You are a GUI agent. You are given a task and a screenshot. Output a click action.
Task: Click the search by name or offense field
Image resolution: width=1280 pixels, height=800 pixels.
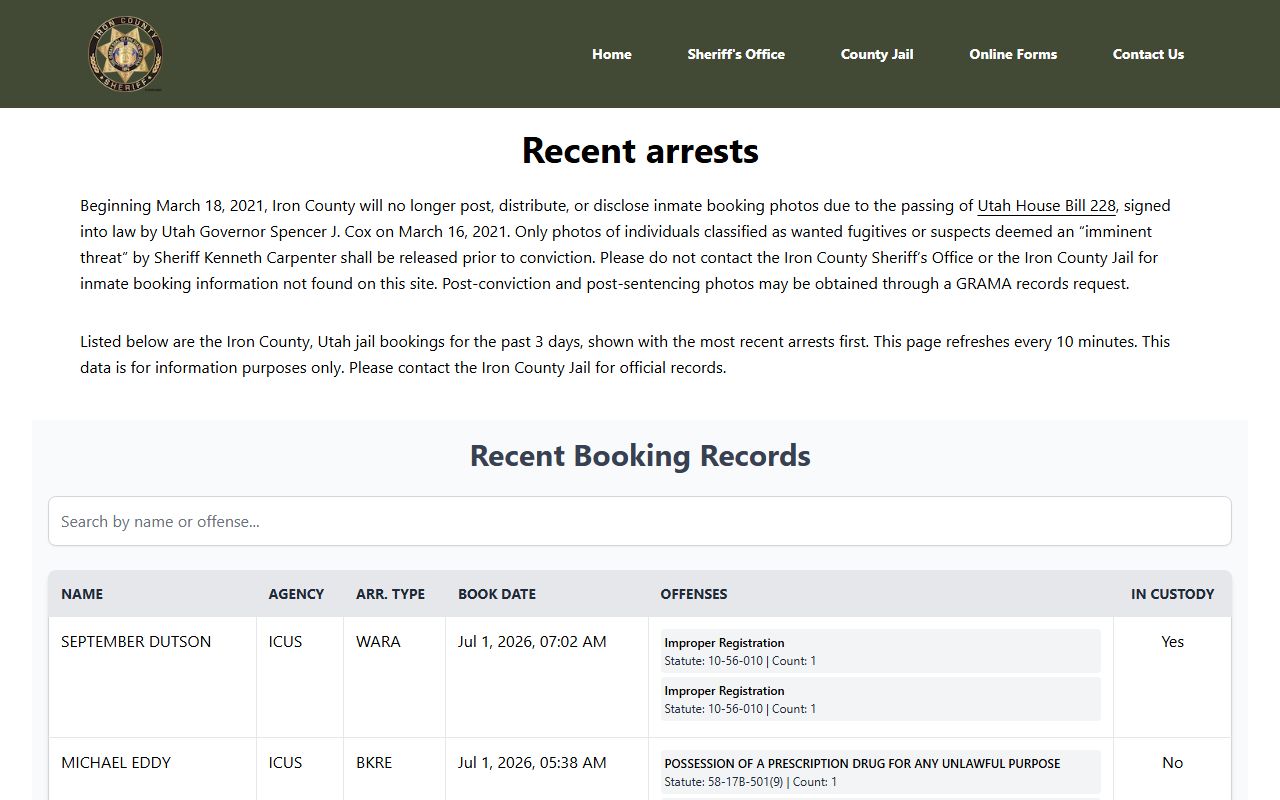(x=640, y=521)
